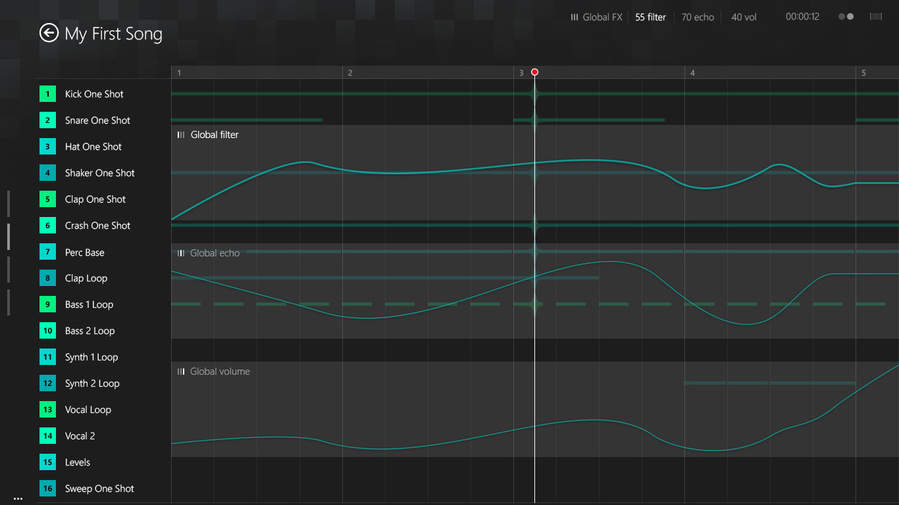Toggle the Global filter lane handle

point(181,135)
